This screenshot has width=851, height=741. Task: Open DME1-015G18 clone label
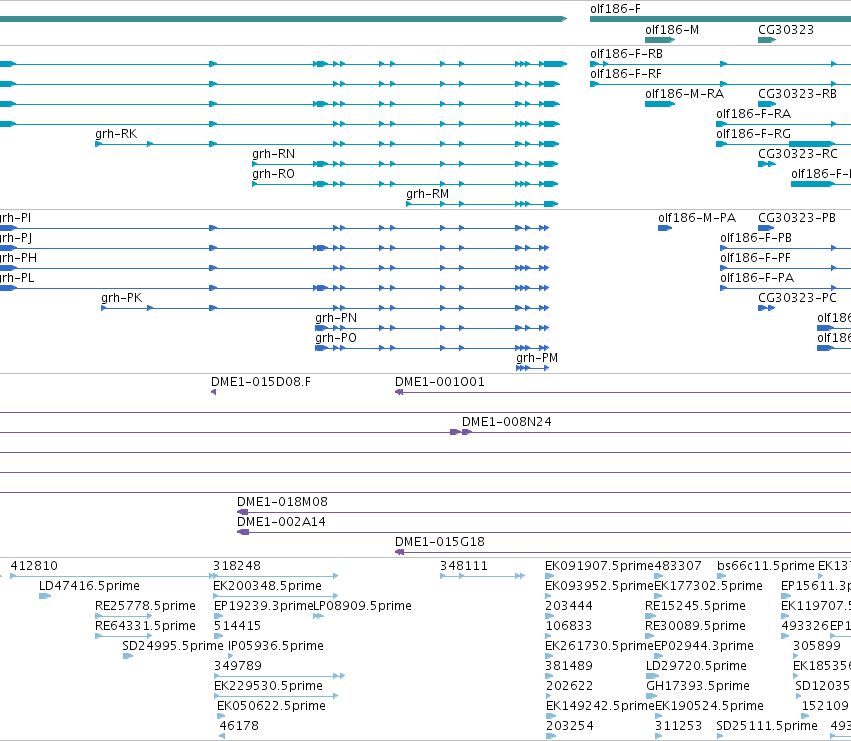[x=440, y=542]
